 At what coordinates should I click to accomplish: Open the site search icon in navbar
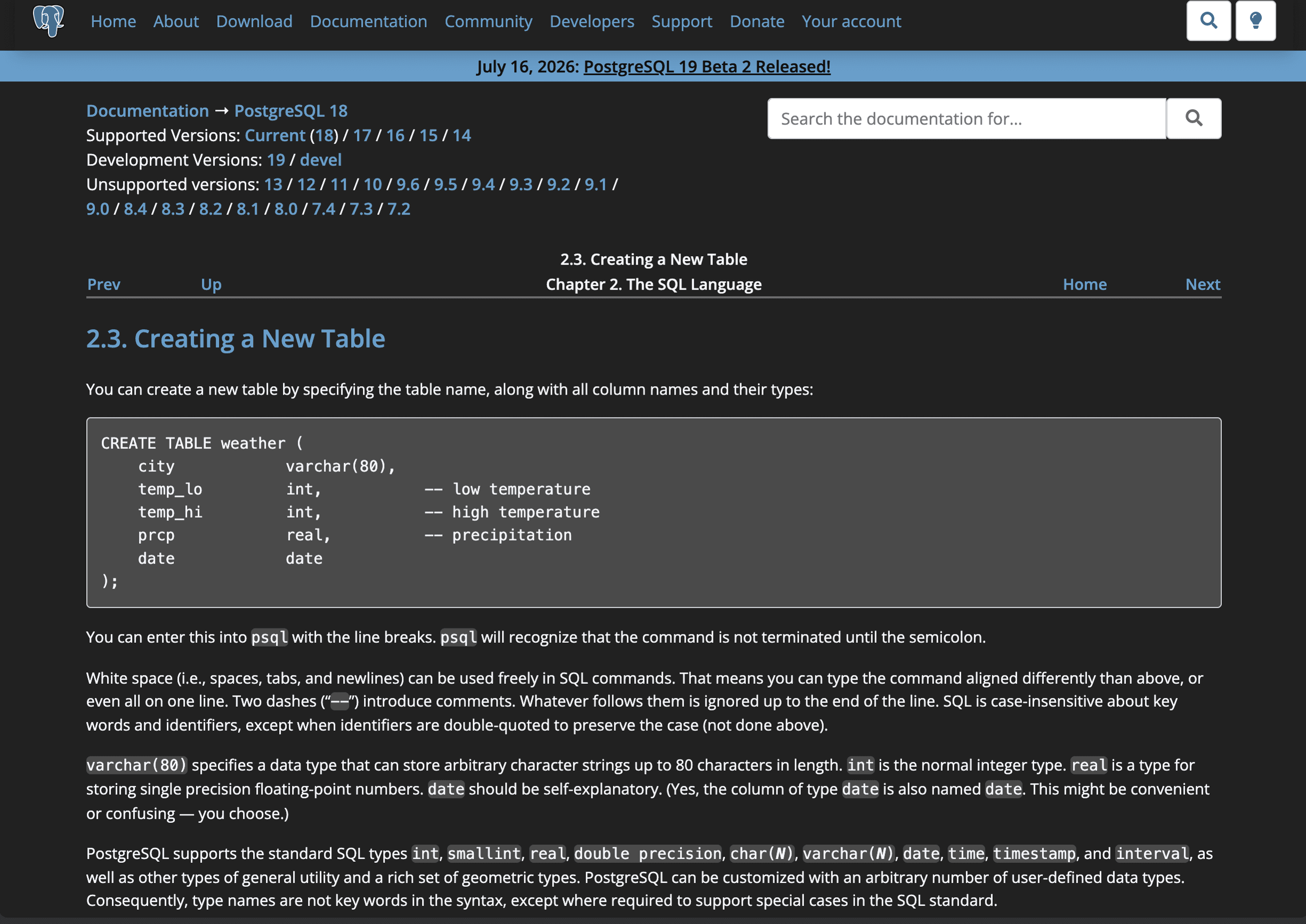click(x=1208, y=21)
